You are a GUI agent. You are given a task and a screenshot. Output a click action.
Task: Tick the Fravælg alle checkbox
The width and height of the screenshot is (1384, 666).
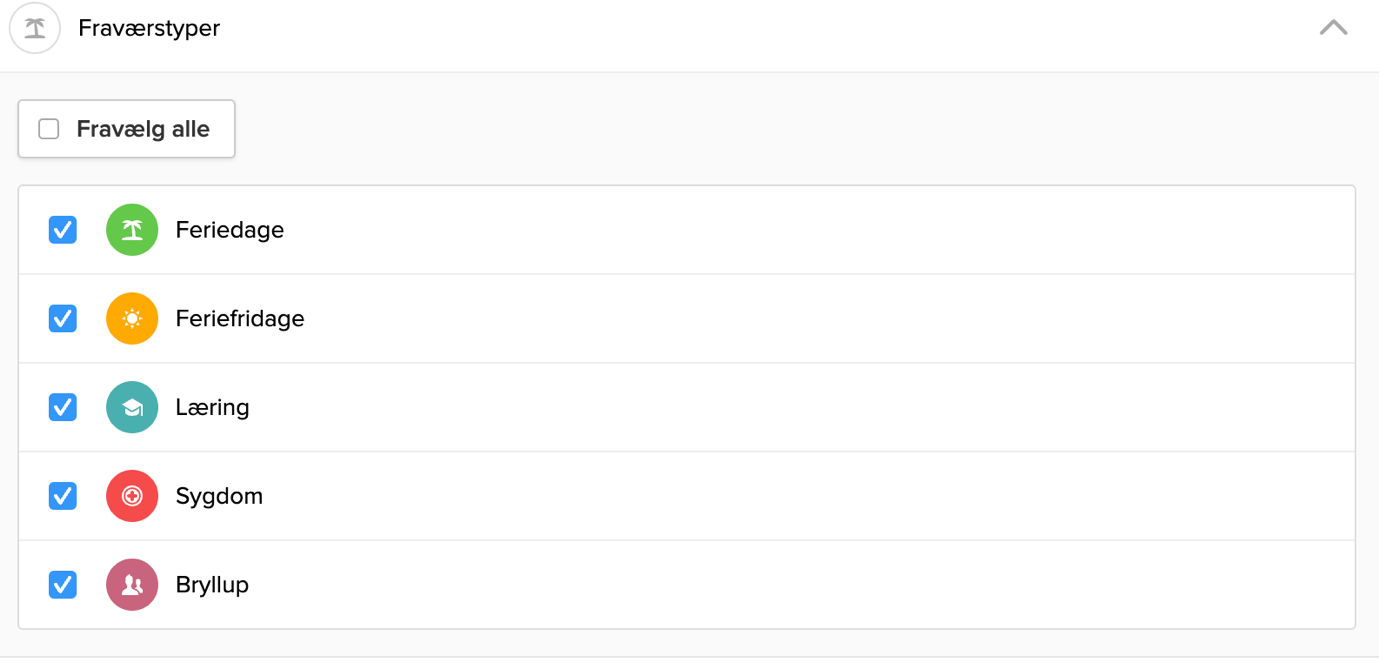[49, 129]
